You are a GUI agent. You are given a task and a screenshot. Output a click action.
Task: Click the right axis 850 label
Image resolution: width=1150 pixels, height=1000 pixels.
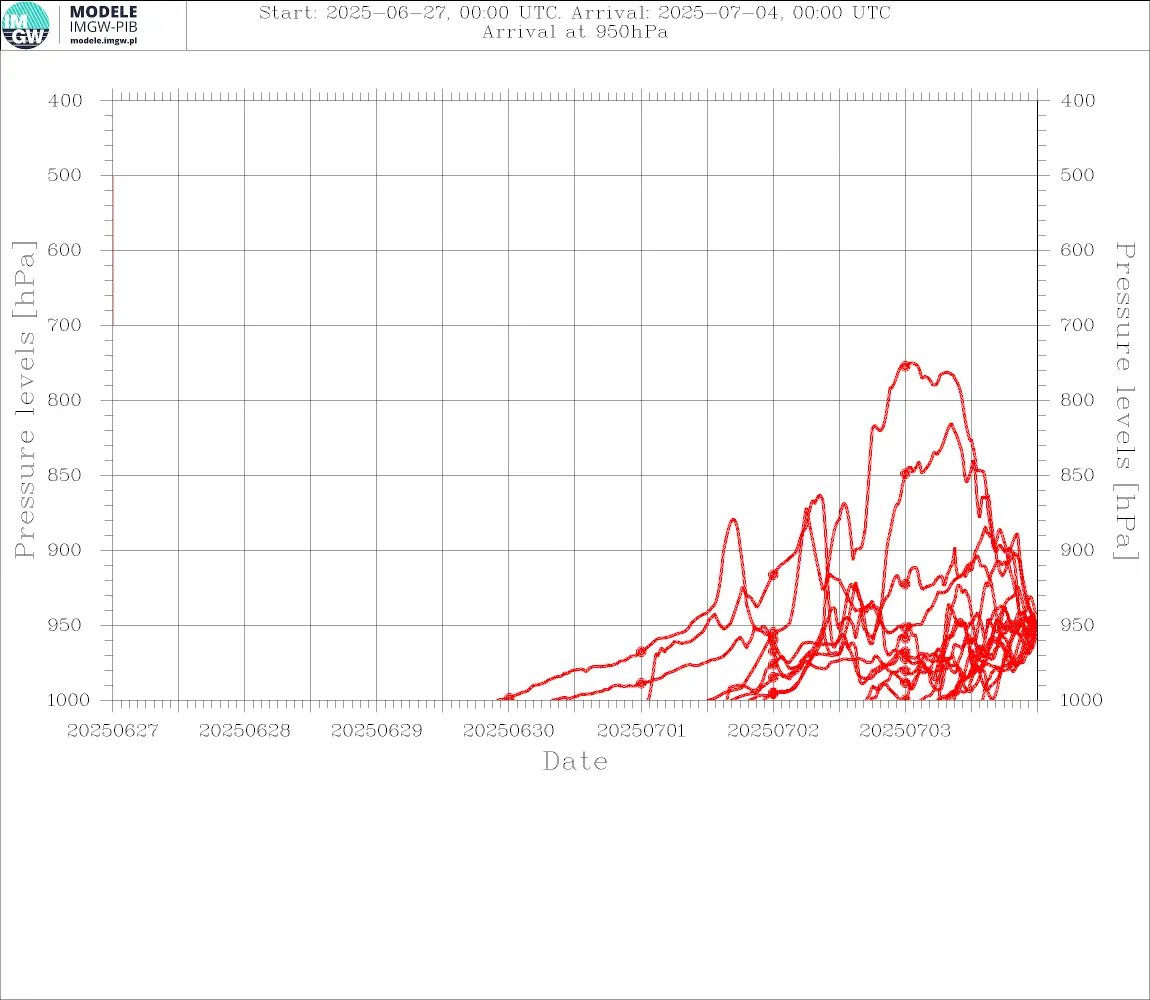pyautogui.click(x=1077, y=475)
